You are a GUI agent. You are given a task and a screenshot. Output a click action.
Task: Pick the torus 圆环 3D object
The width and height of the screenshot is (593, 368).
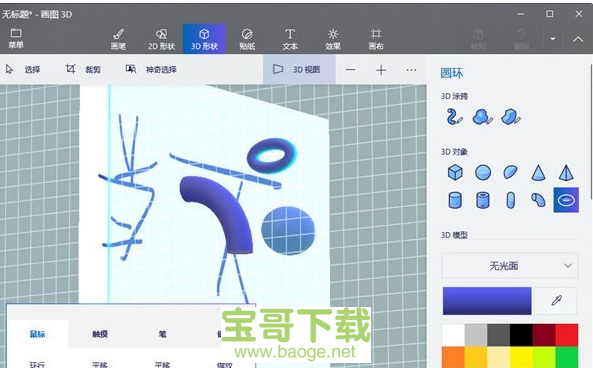(566, 200)
